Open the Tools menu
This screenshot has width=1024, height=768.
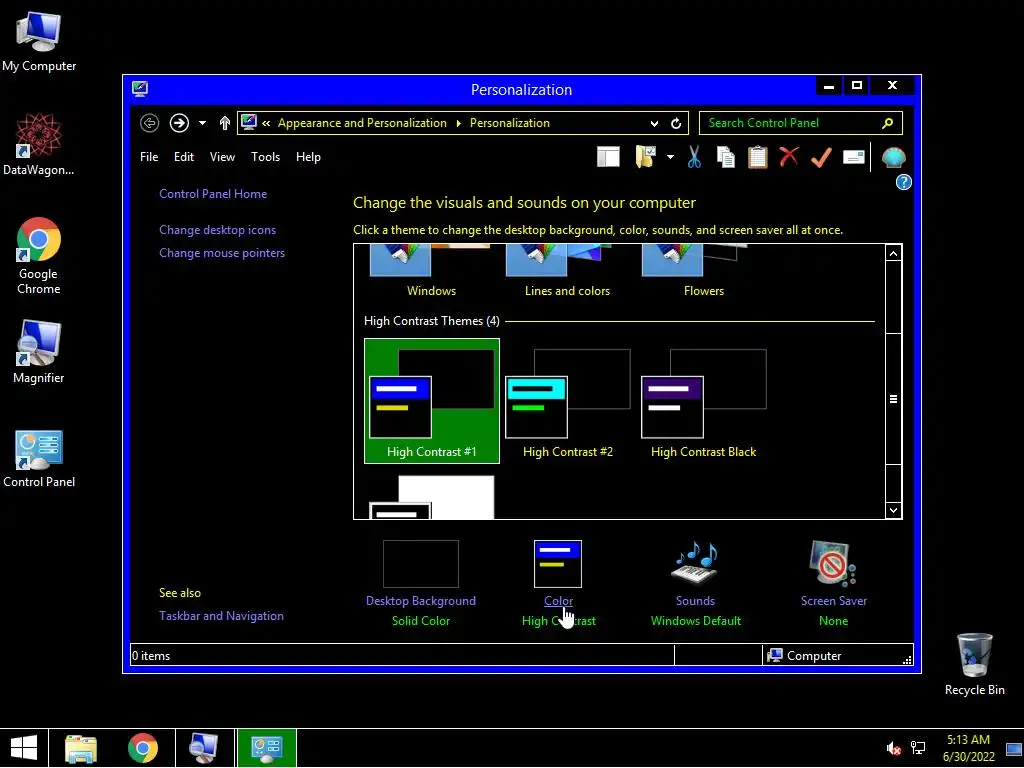pos(265,157)
